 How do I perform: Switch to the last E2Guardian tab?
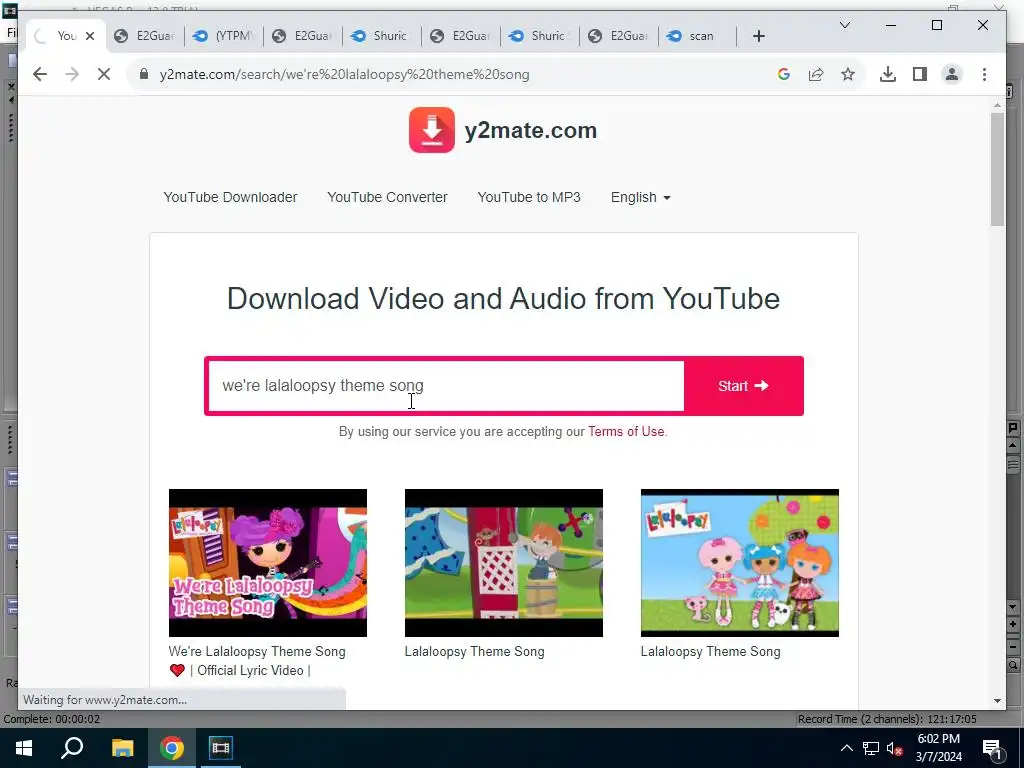click(619, 36)
